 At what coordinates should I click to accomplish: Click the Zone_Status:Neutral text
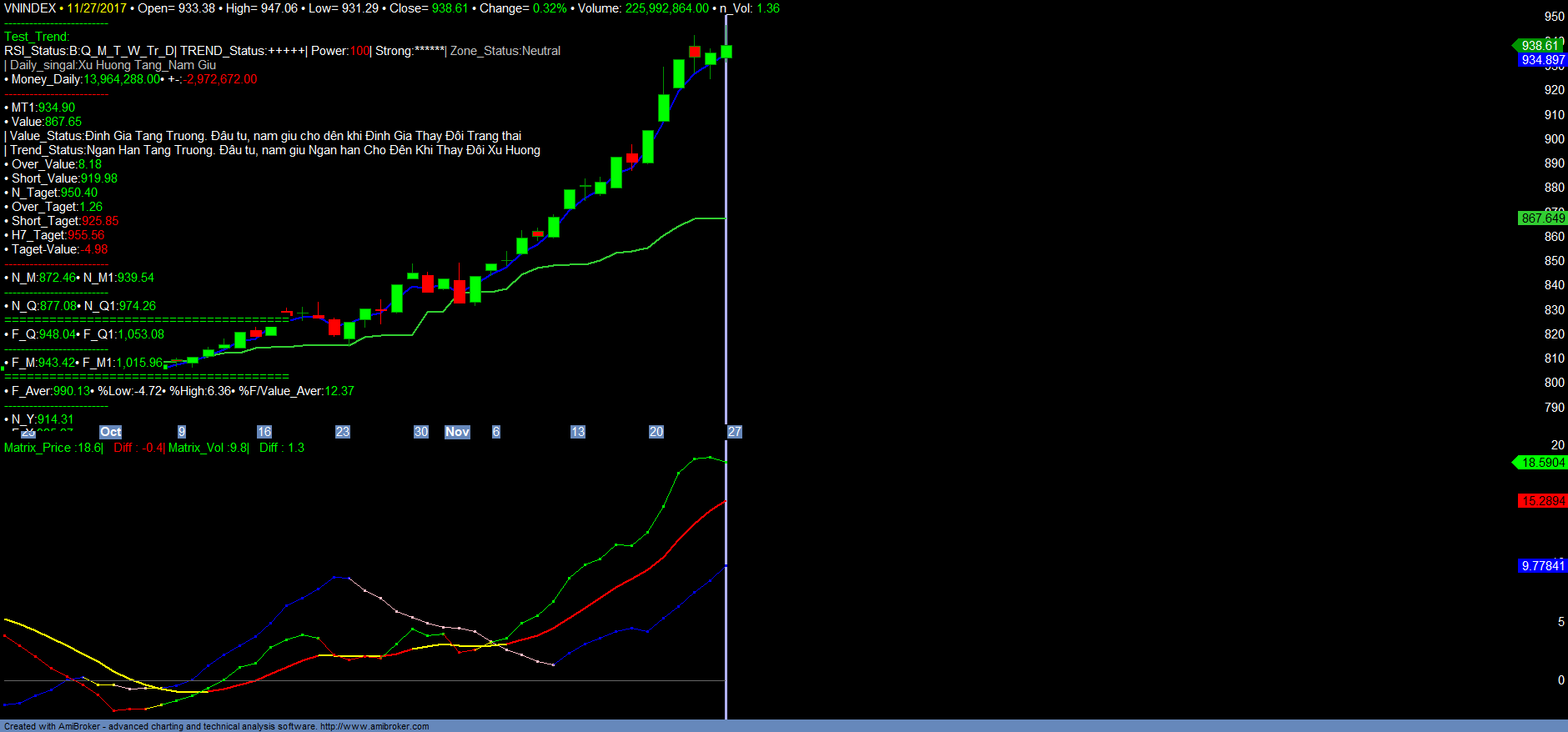coord(505,51)
